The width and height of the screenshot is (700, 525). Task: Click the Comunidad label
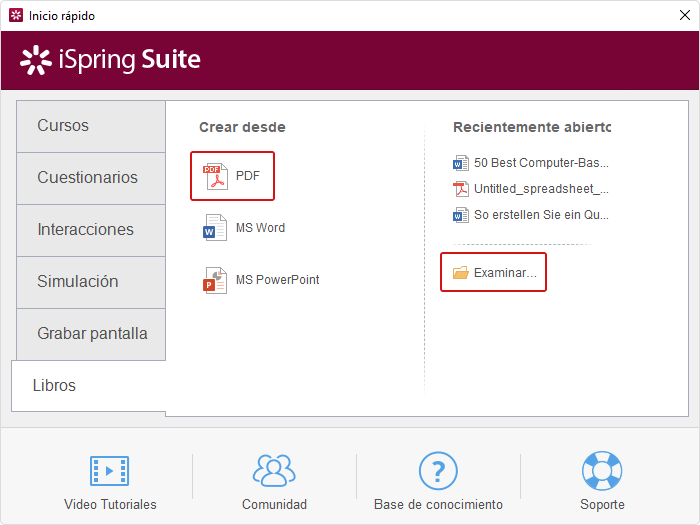[x=274, y=504]
